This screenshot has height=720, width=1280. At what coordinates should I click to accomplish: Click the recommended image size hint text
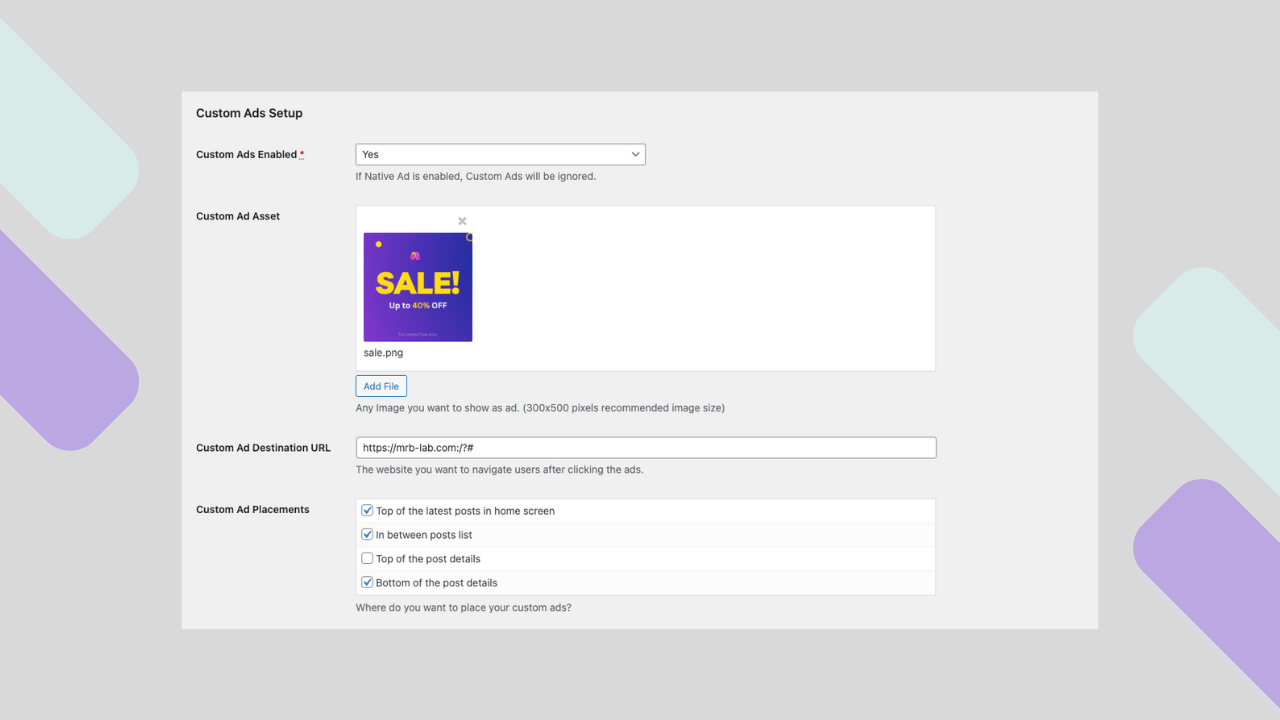click(540, 408)
